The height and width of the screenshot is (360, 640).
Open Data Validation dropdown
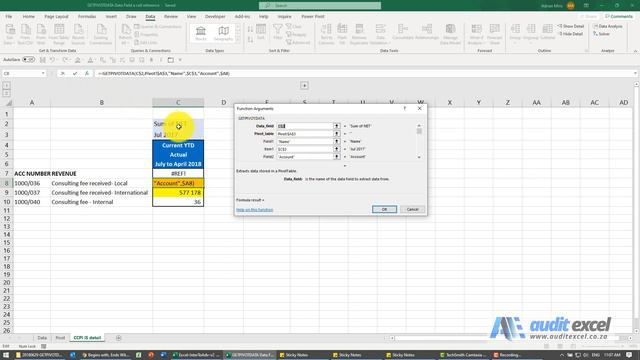point(380,43)
